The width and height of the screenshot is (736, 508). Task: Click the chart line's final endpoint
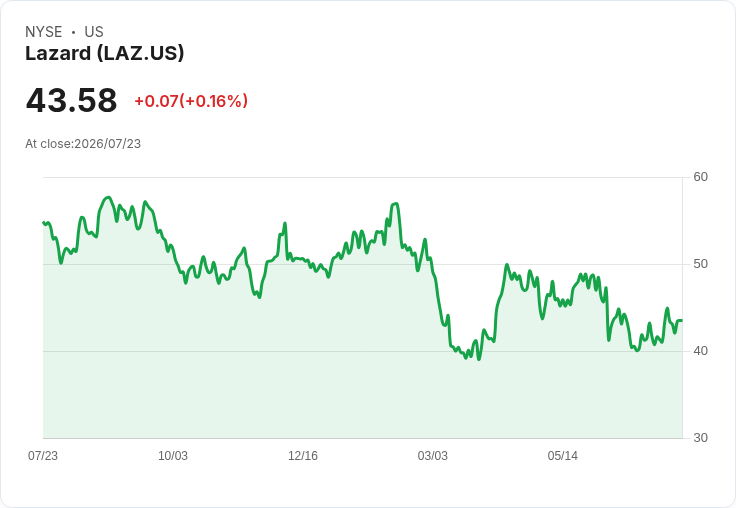[682, 320]
